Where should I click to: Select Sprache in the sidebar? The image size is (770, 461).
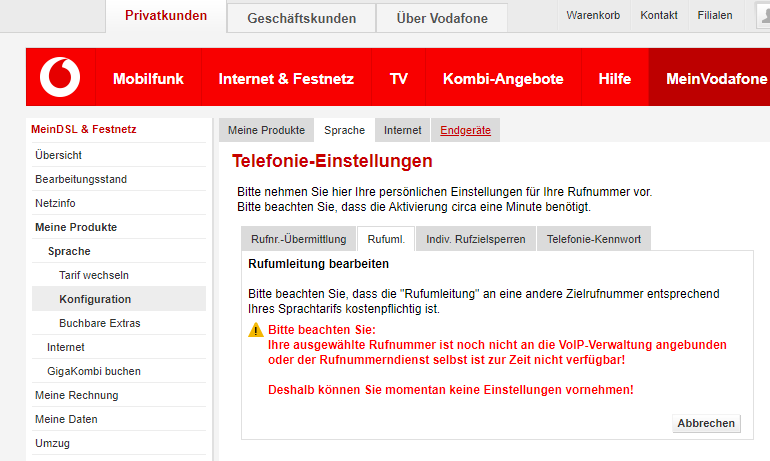point(119,251)
